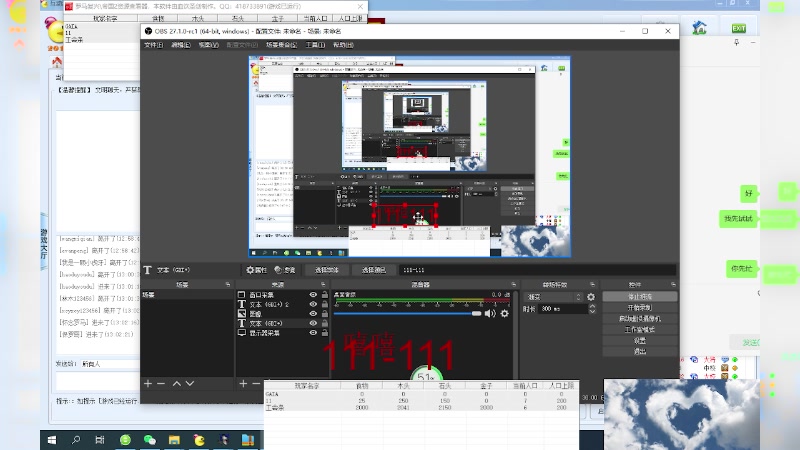The image size is (800, 450).
Task: Click the house icon beside EXIT
Action: click(699, 27)
